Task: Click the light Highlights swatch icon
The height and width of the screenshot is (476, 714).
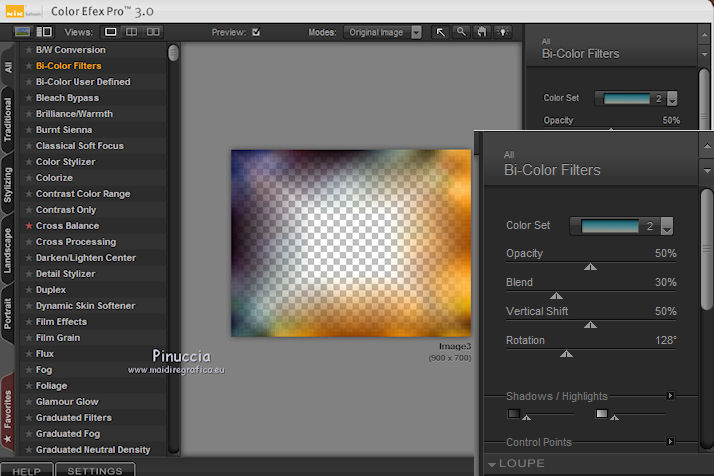Action: 602,414
